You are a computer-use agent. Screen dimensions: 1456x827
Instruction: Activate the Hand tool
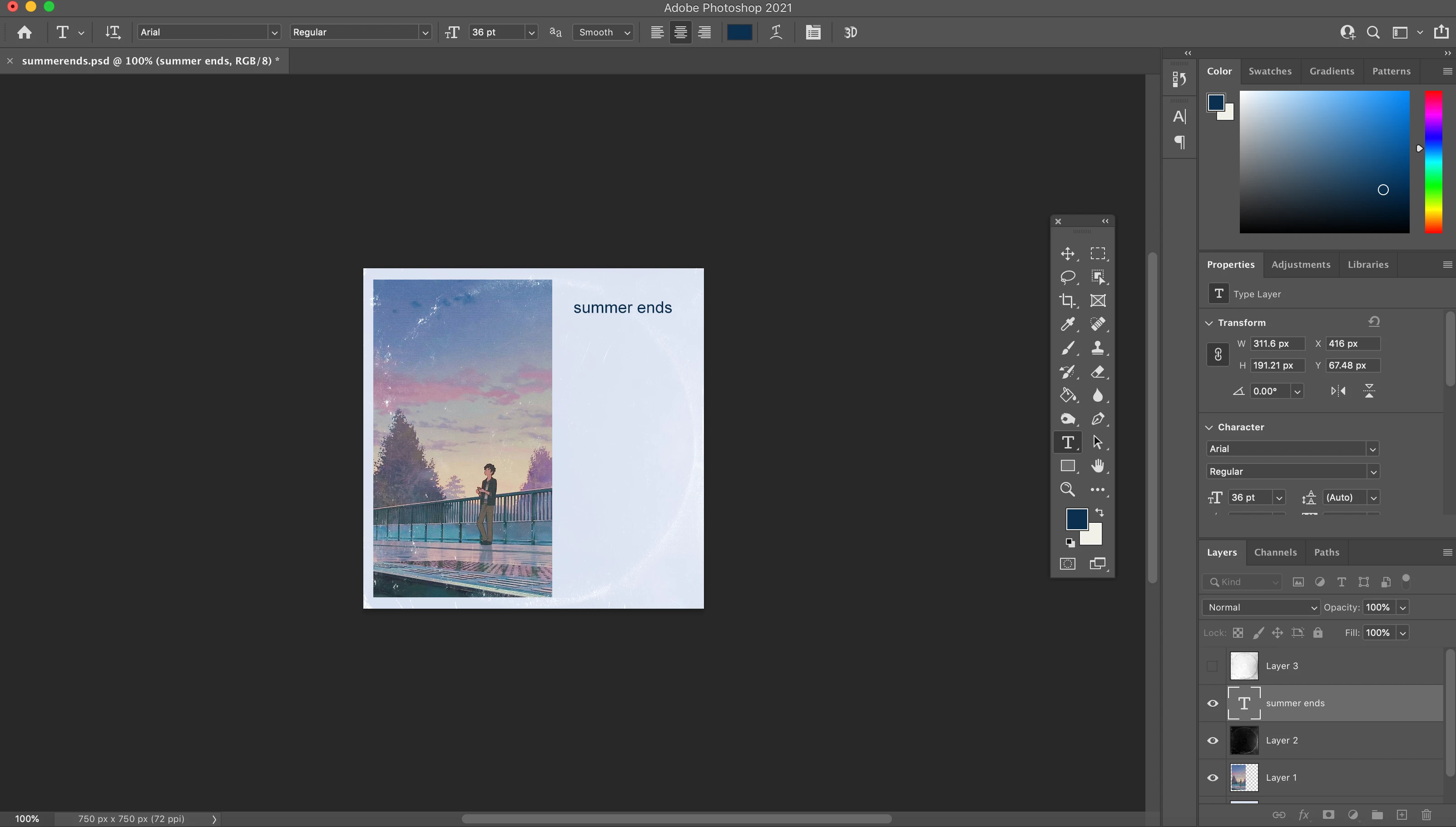(x=1097, y=466)
